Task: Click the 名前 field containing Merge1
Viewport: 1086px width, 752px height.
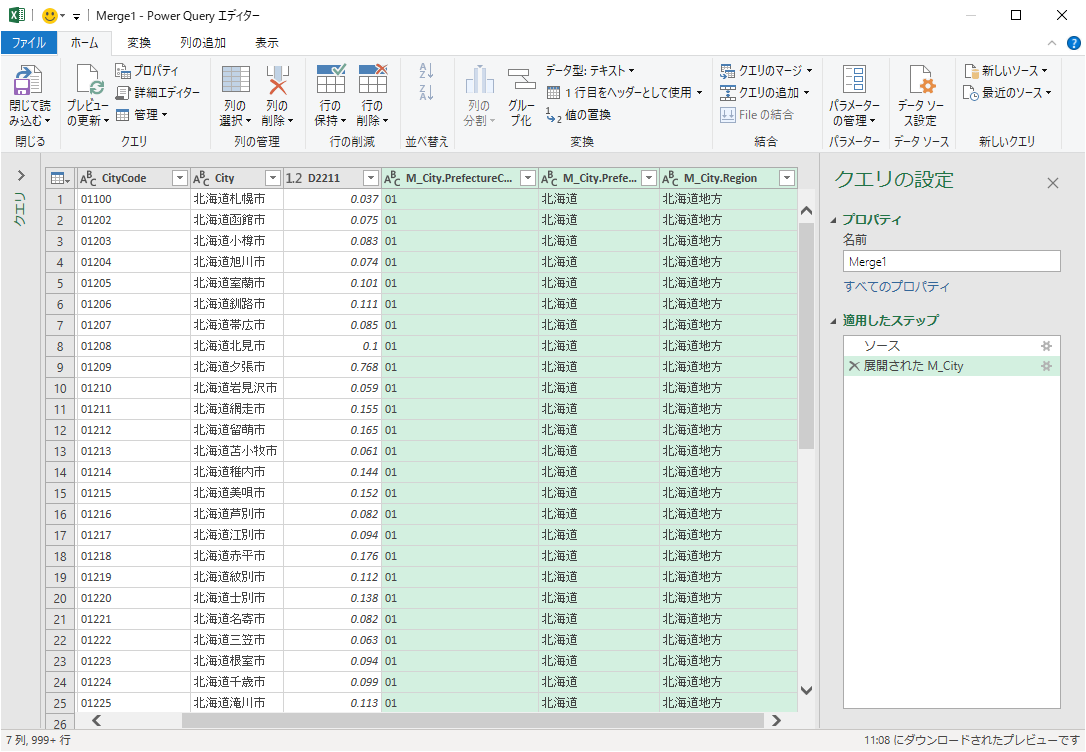Action: [x=950, y=261]
